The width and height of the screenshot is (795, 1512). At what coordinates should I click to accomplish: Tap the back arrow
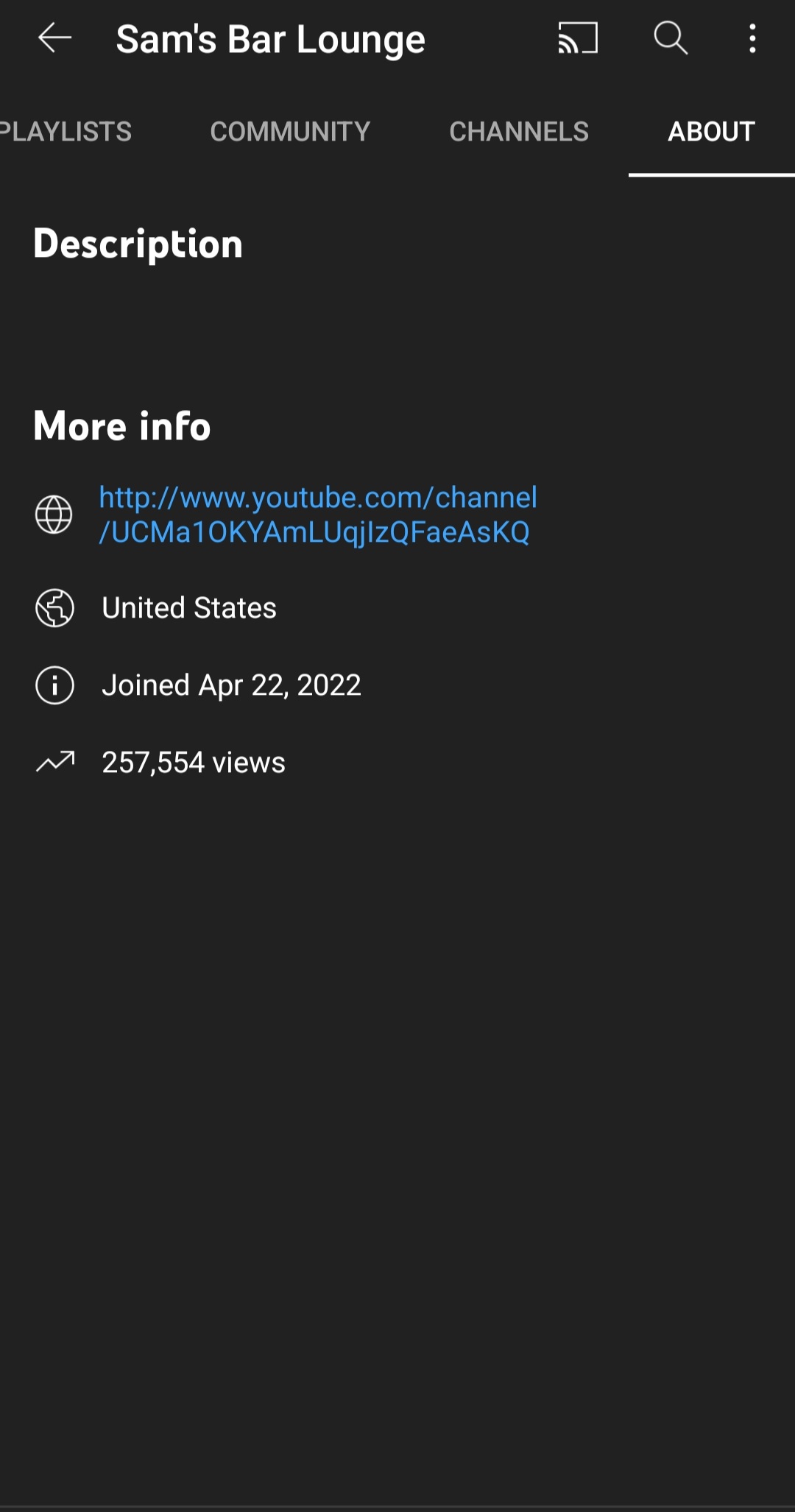pos(54,38)
